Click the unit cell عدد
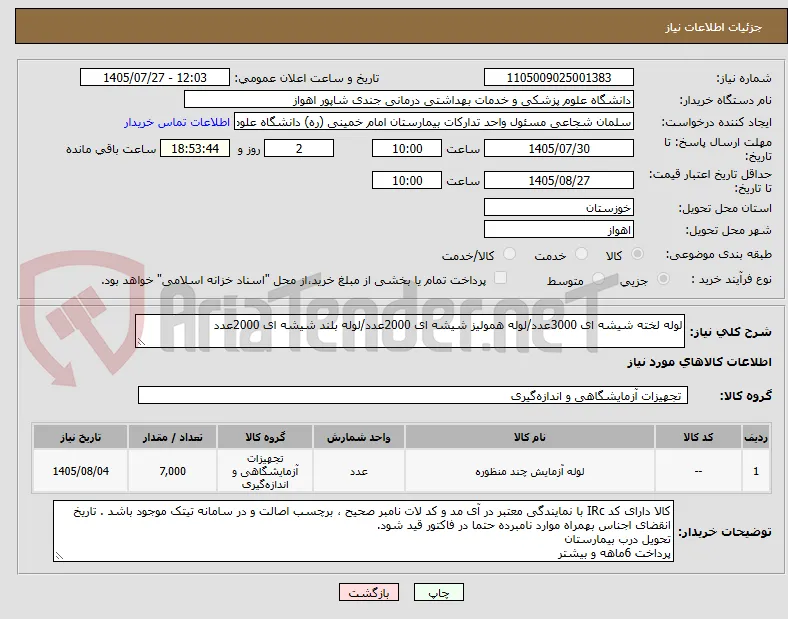 [x=359, y=471]
